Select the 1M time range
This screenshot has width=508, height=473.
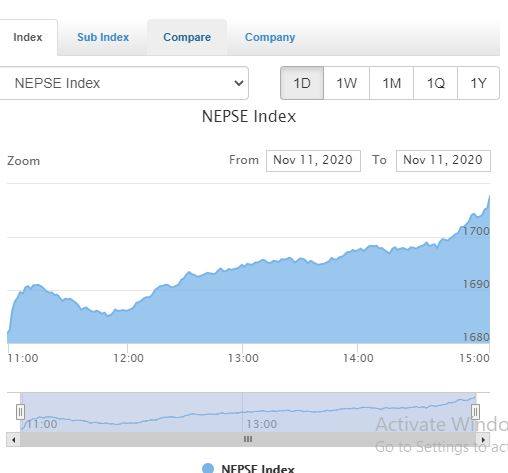[x=391, y=83]
